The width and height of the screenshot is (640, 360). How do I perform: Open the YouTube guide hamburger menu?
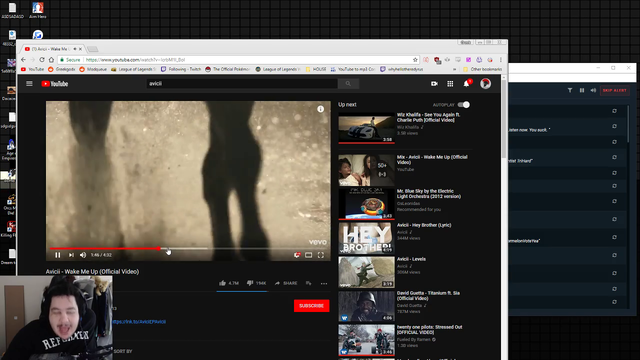pyautogui.click(x=29, y=84)
